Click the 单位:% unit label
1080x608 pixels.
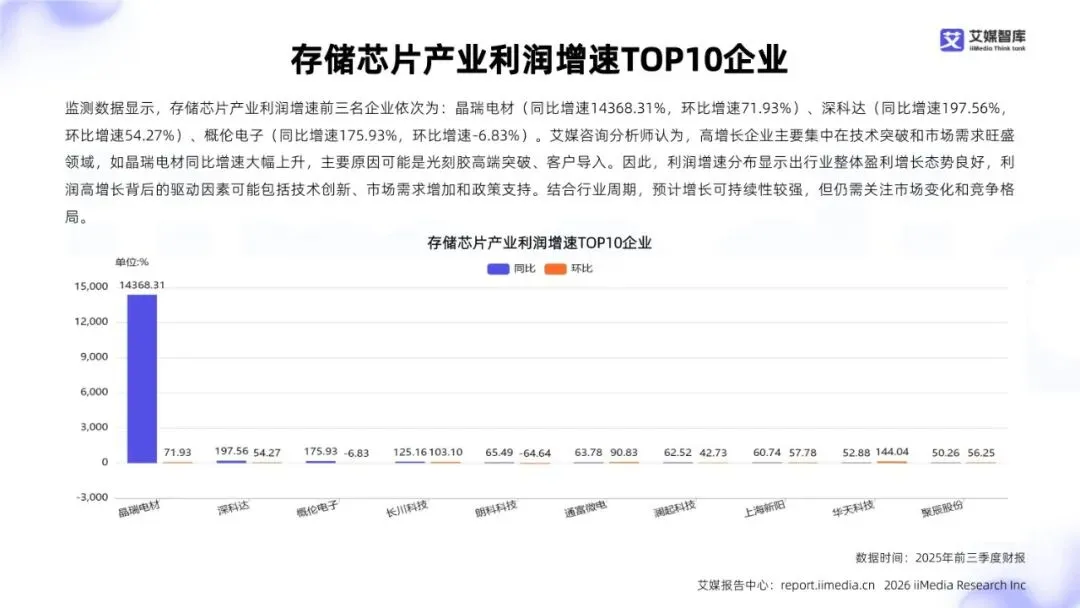tap(132, 262)
